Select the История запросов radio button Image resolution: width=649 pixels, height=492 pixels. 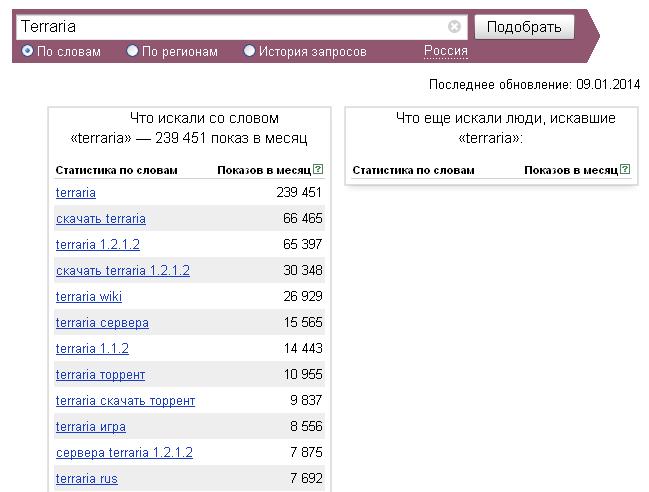pos(249,51)
